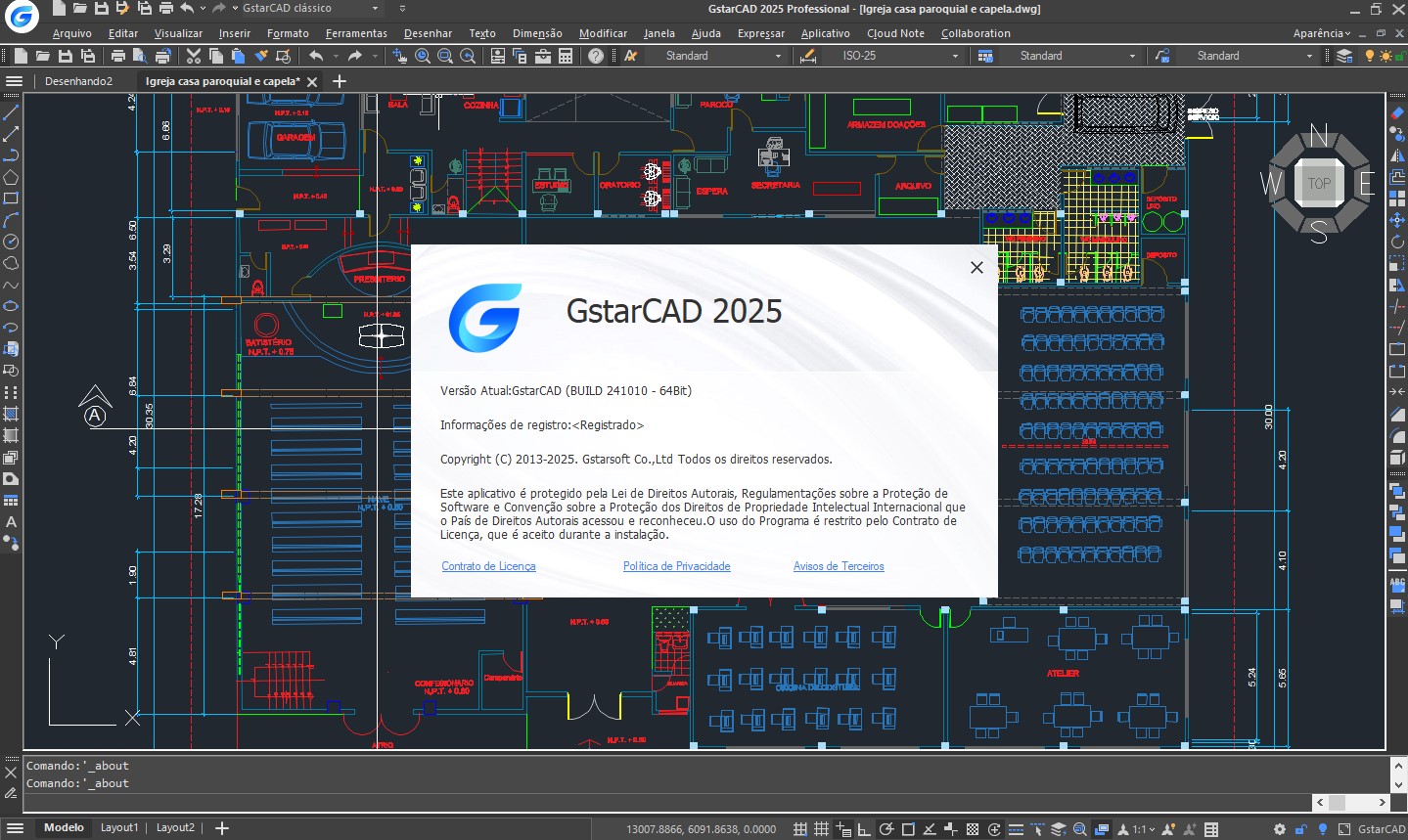Expand the Aparência dropdown

click(1322, 33)
